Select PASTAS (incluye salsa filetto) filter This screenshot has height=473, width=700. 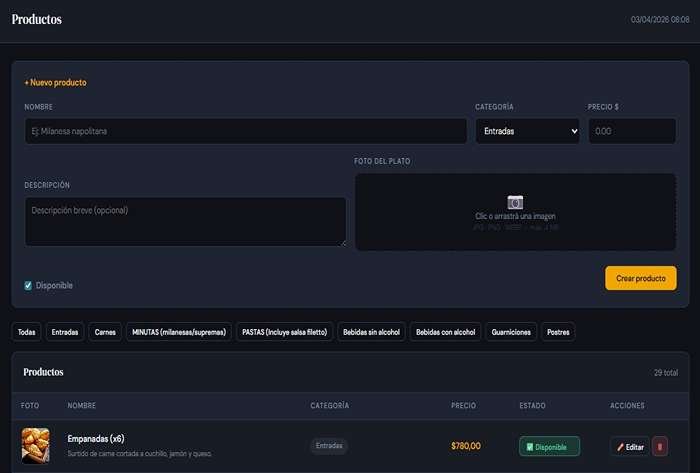click(284, 332)
